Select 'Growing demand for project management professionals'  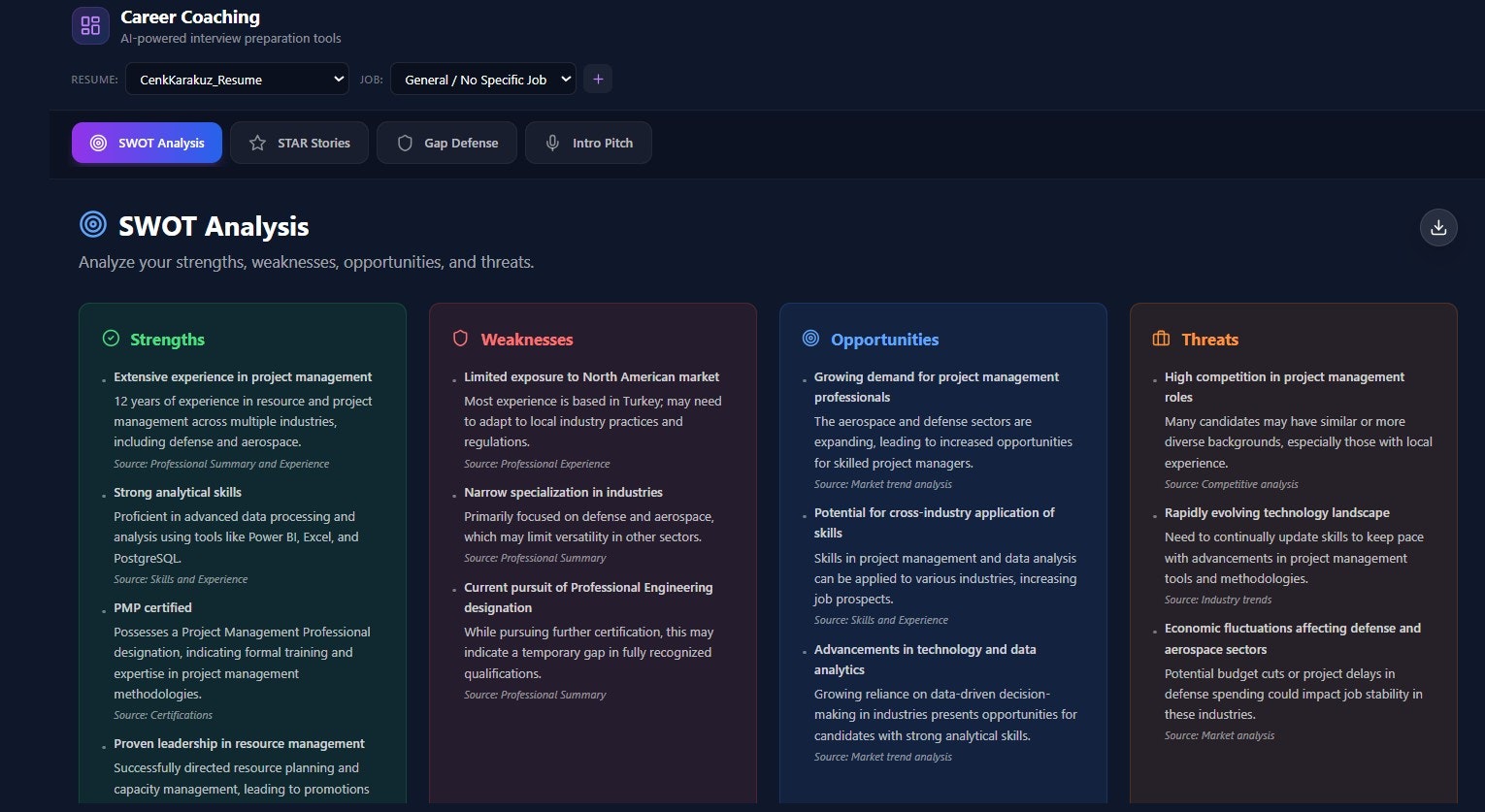[x=937, y=387]
